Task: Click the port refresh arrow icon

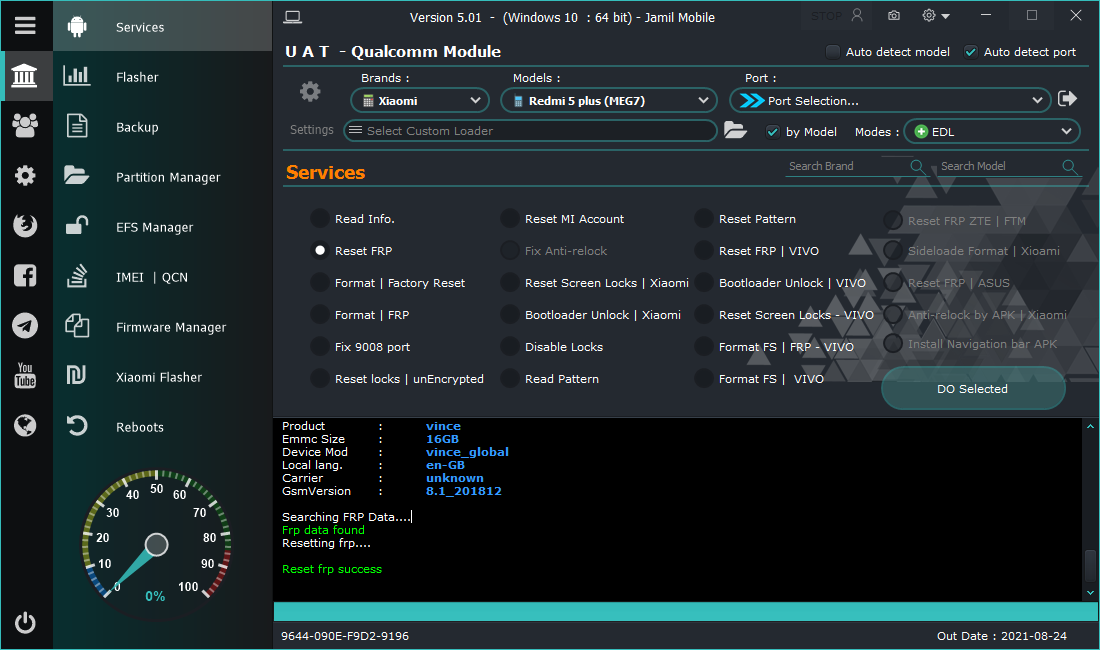Action: 1067,99
